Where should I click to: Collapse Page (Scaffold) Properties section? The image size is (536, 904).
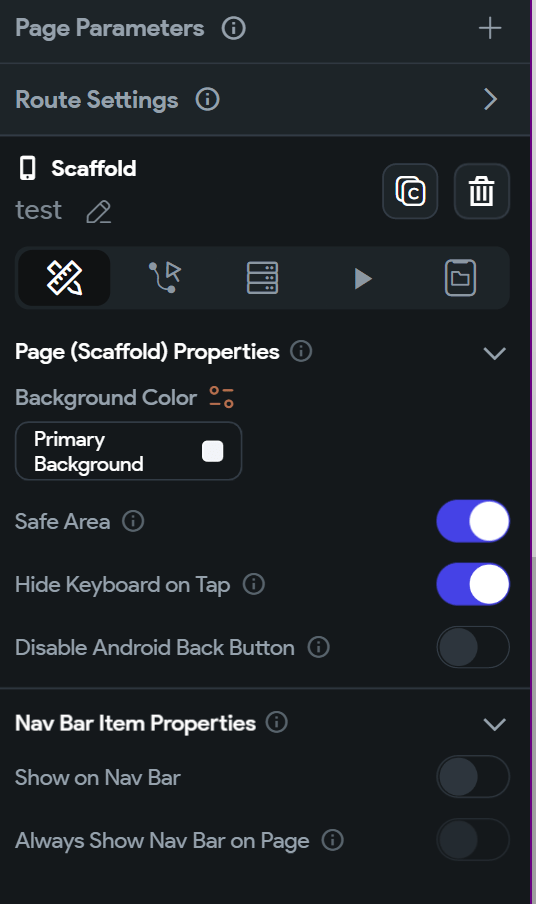[494, 353]
